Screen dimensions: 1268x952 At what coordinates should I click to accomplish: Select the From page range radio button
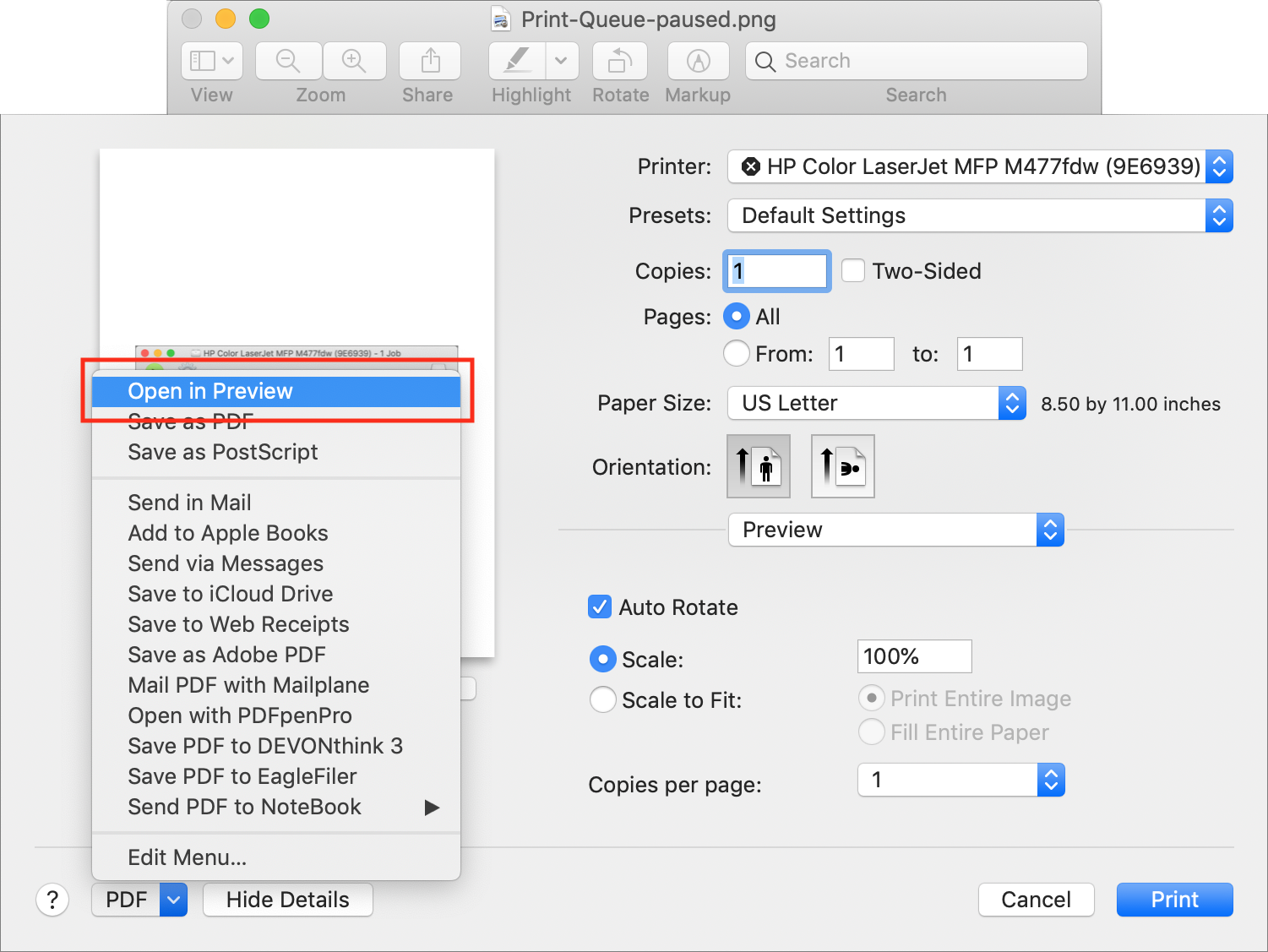[x=737, y=353]
